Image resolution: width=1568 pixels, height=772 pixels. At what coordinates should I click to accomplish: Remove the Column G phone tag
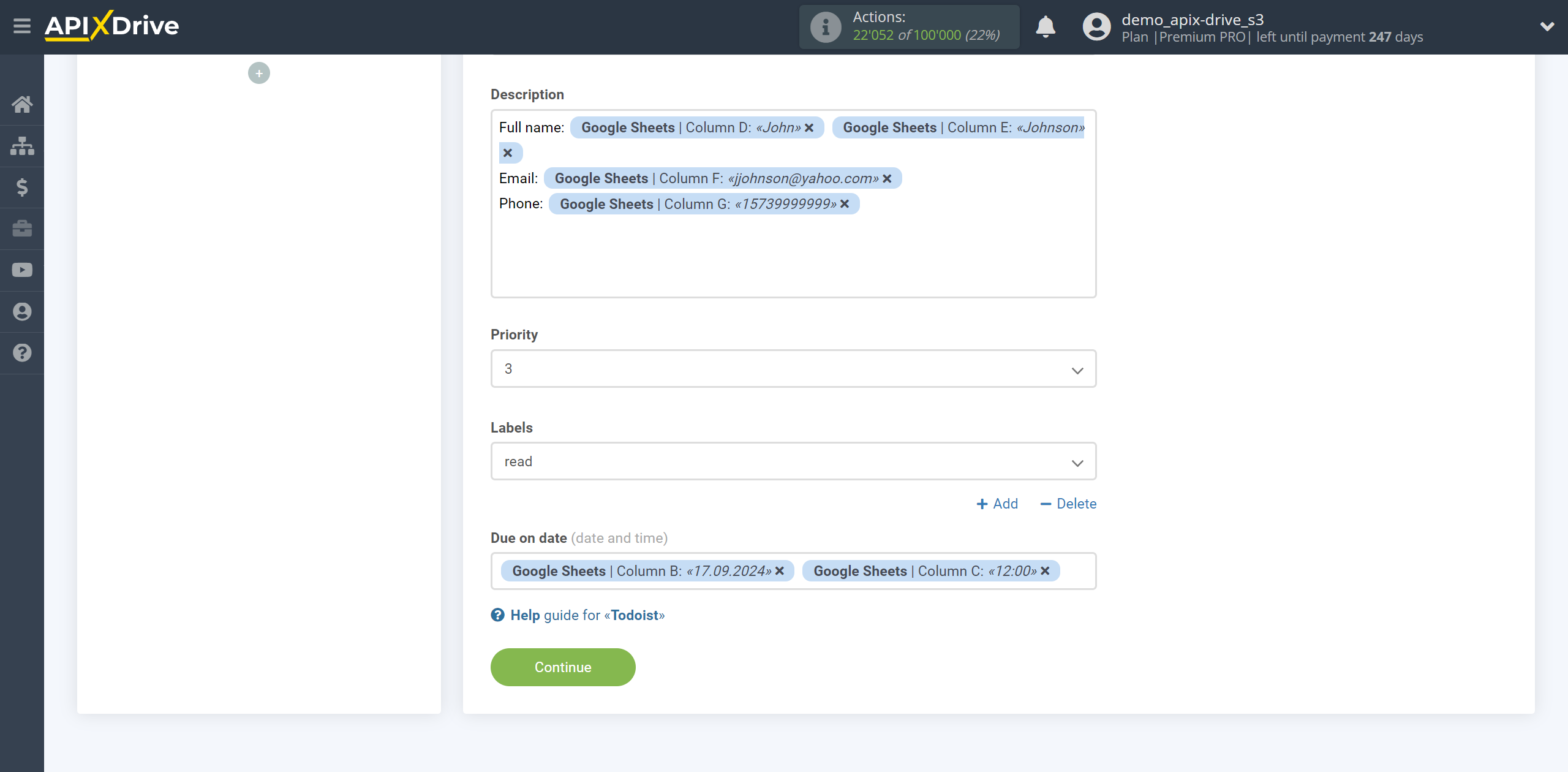tap(845, 204)
